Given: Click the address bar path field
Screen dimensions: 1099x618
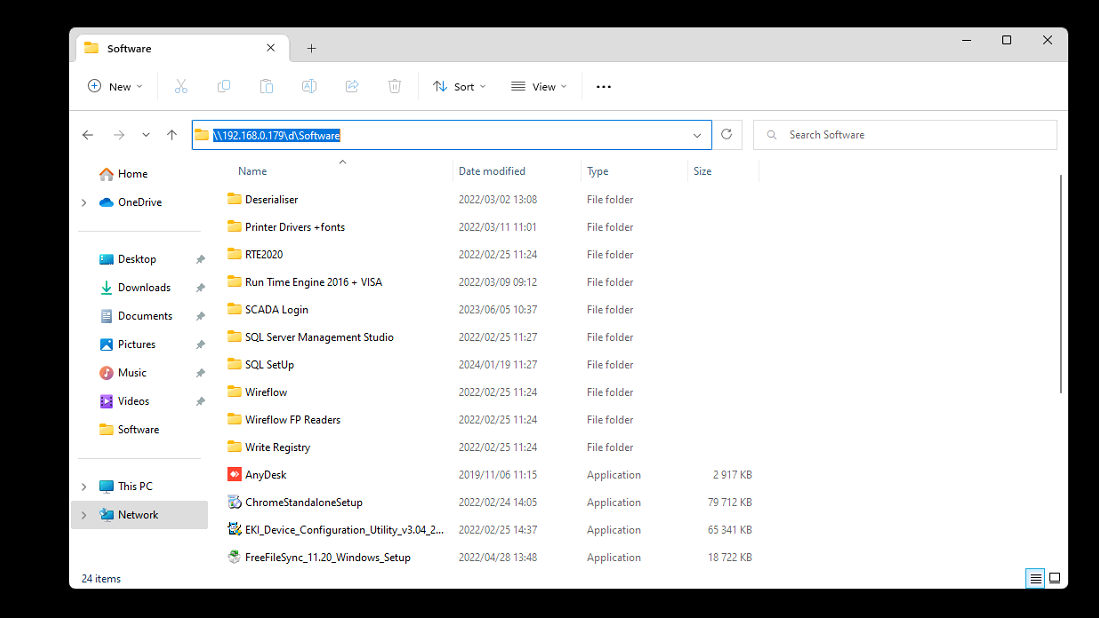Looking at the screenshot, I should tap(451, 135).
